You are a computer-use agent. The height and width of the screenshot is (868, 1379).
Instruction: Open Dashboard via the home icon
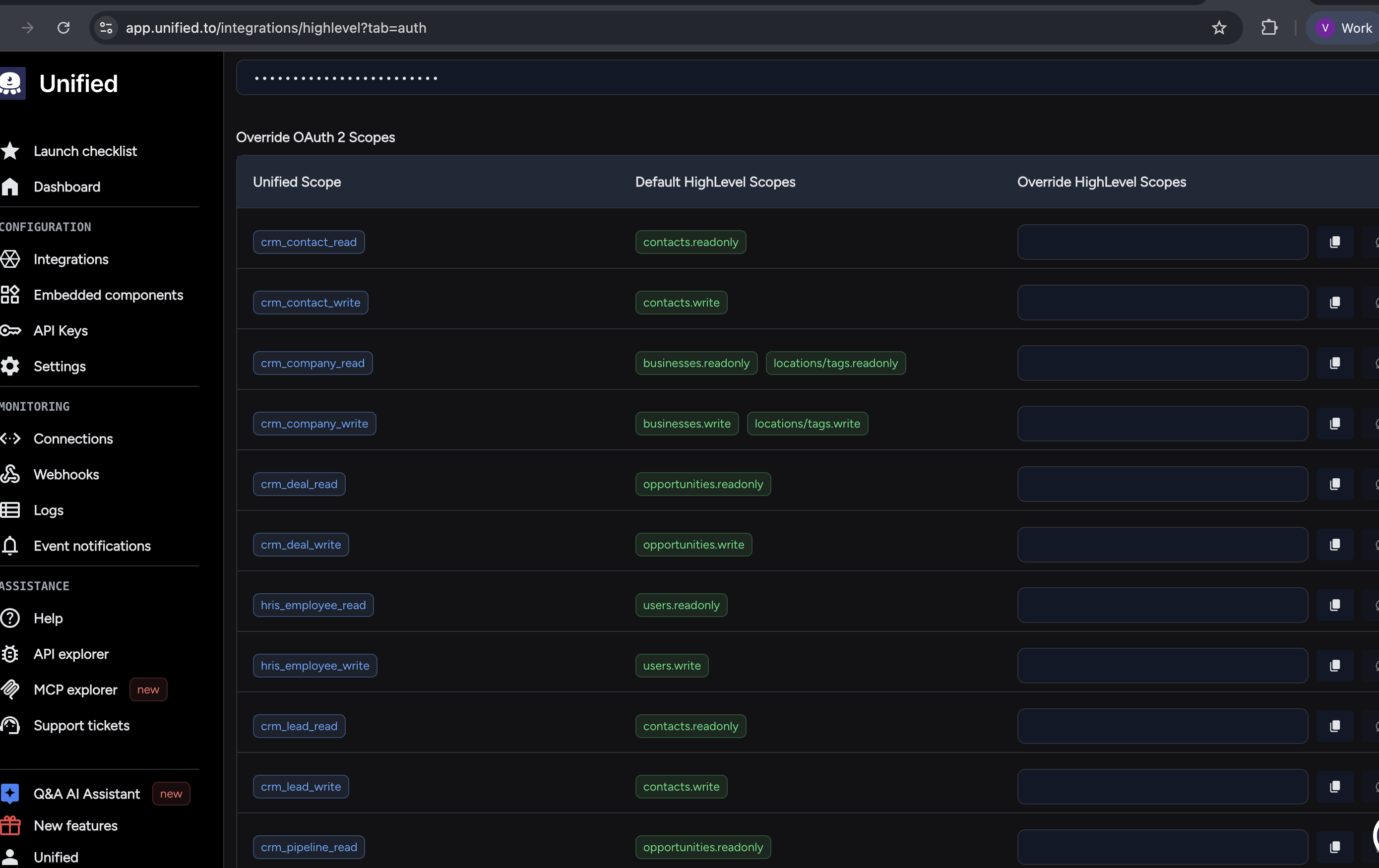point(10,186)
